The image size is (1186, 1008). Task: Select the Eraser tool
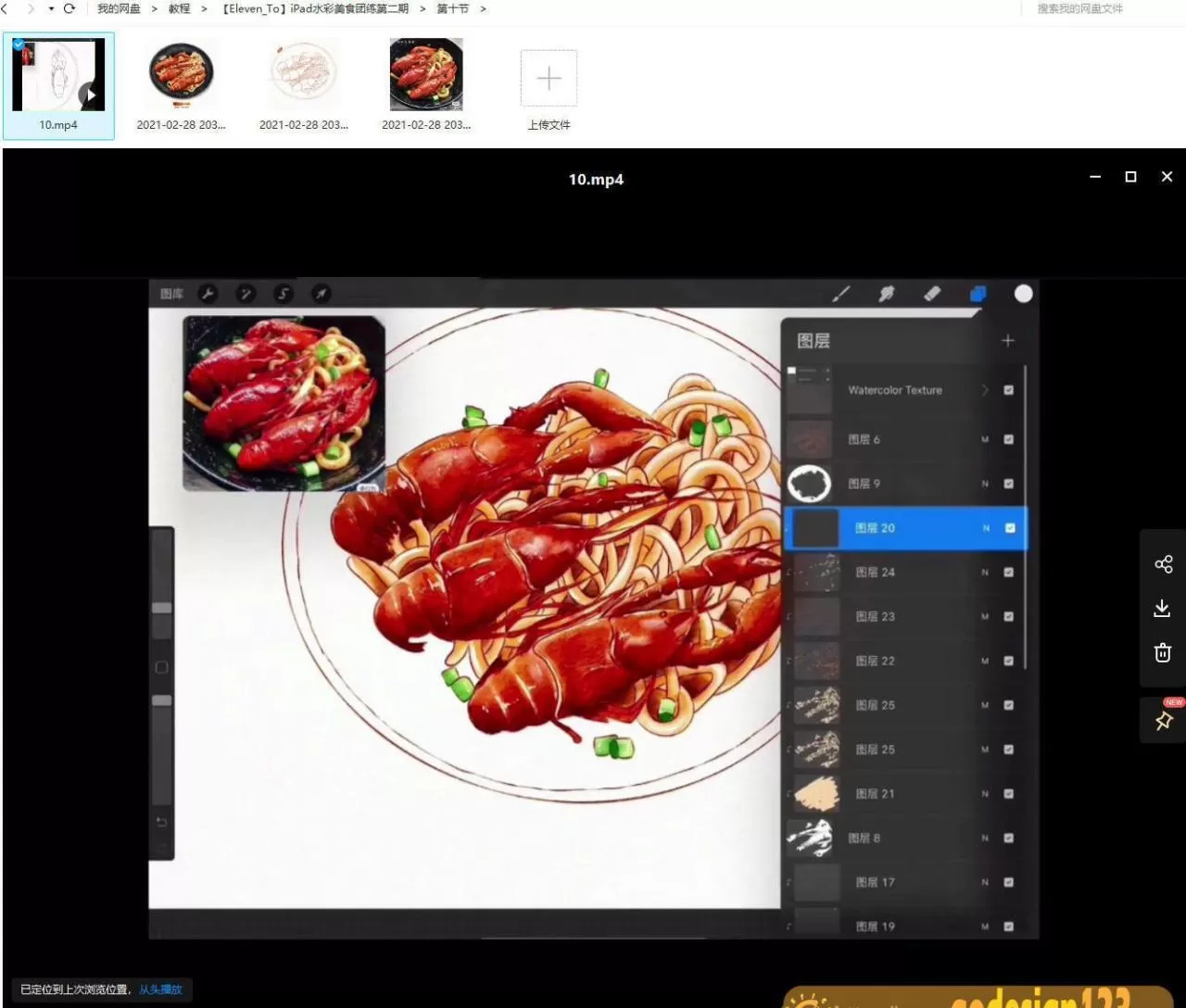pos(933,294)
